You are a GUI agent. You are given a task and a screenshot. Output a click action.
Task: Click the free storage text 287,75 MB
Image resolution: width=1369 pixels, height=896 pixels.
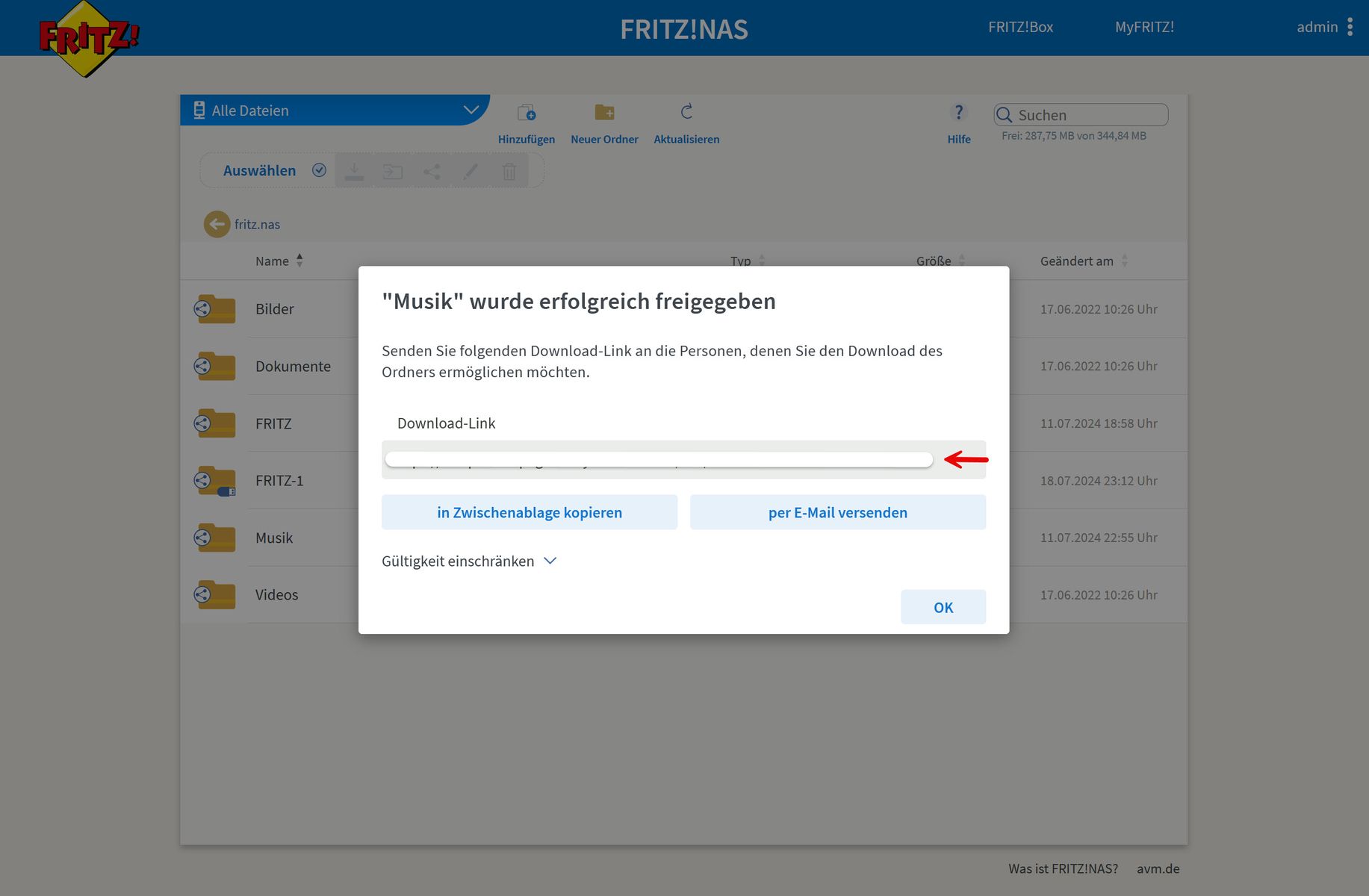[1074, 136]
